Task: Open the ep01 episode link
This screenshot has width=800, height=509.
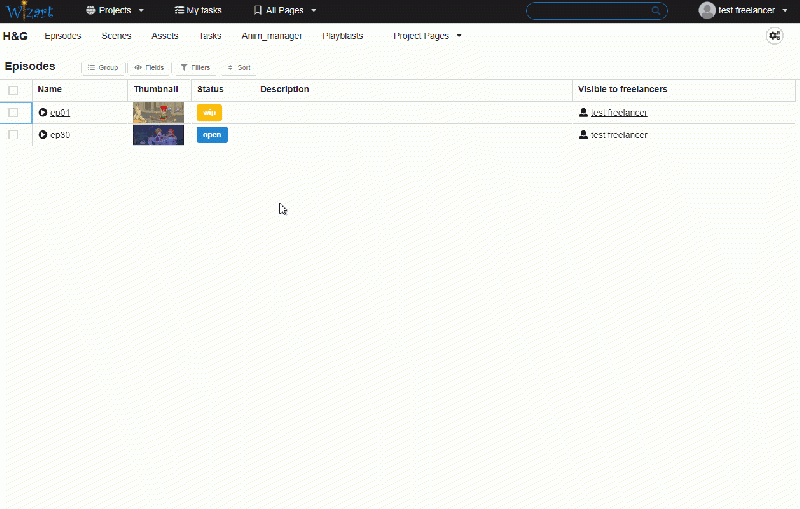Action: point(60,113)
